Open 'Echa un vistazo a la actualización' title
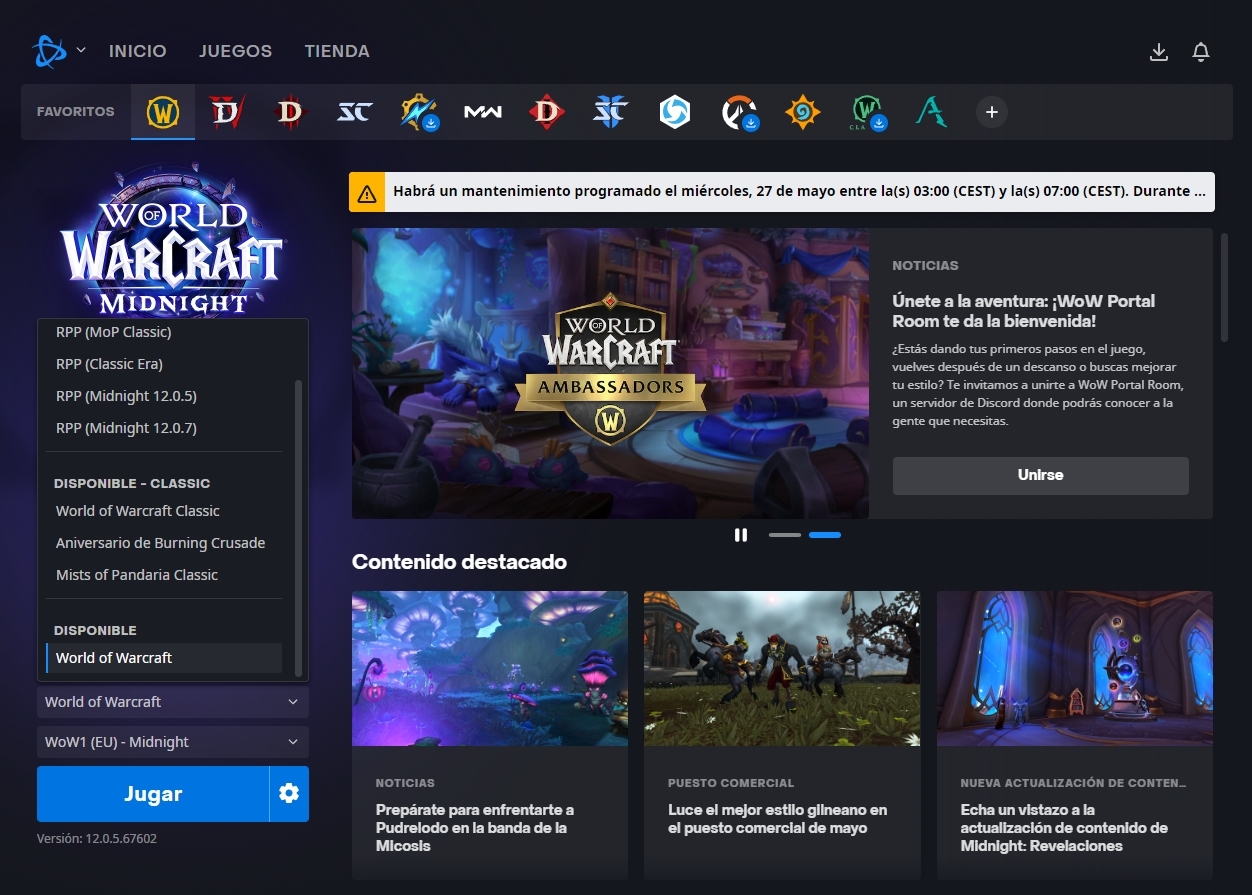 [1064, 828]
